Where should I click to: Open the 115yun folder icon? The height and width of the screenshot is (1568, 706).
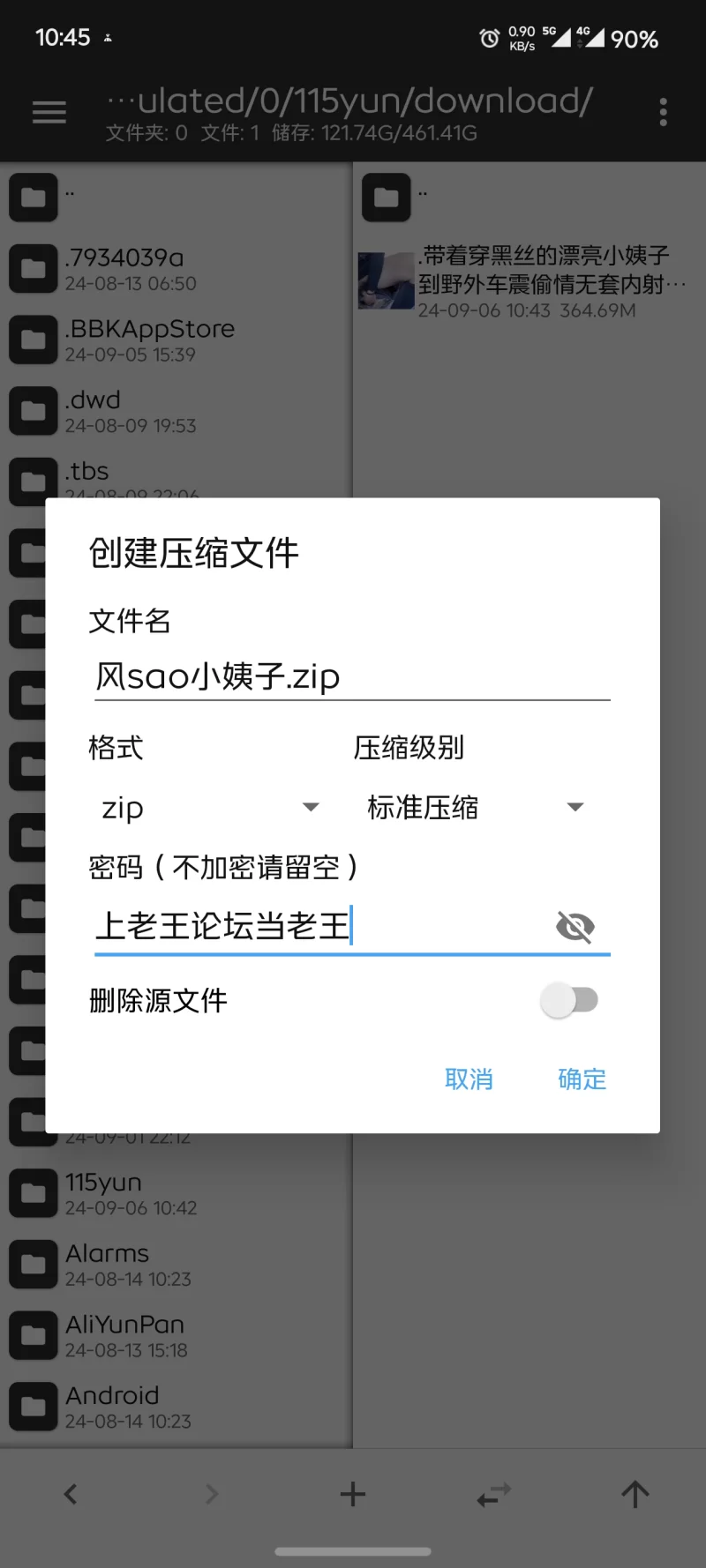click(x=34, y=1193)
